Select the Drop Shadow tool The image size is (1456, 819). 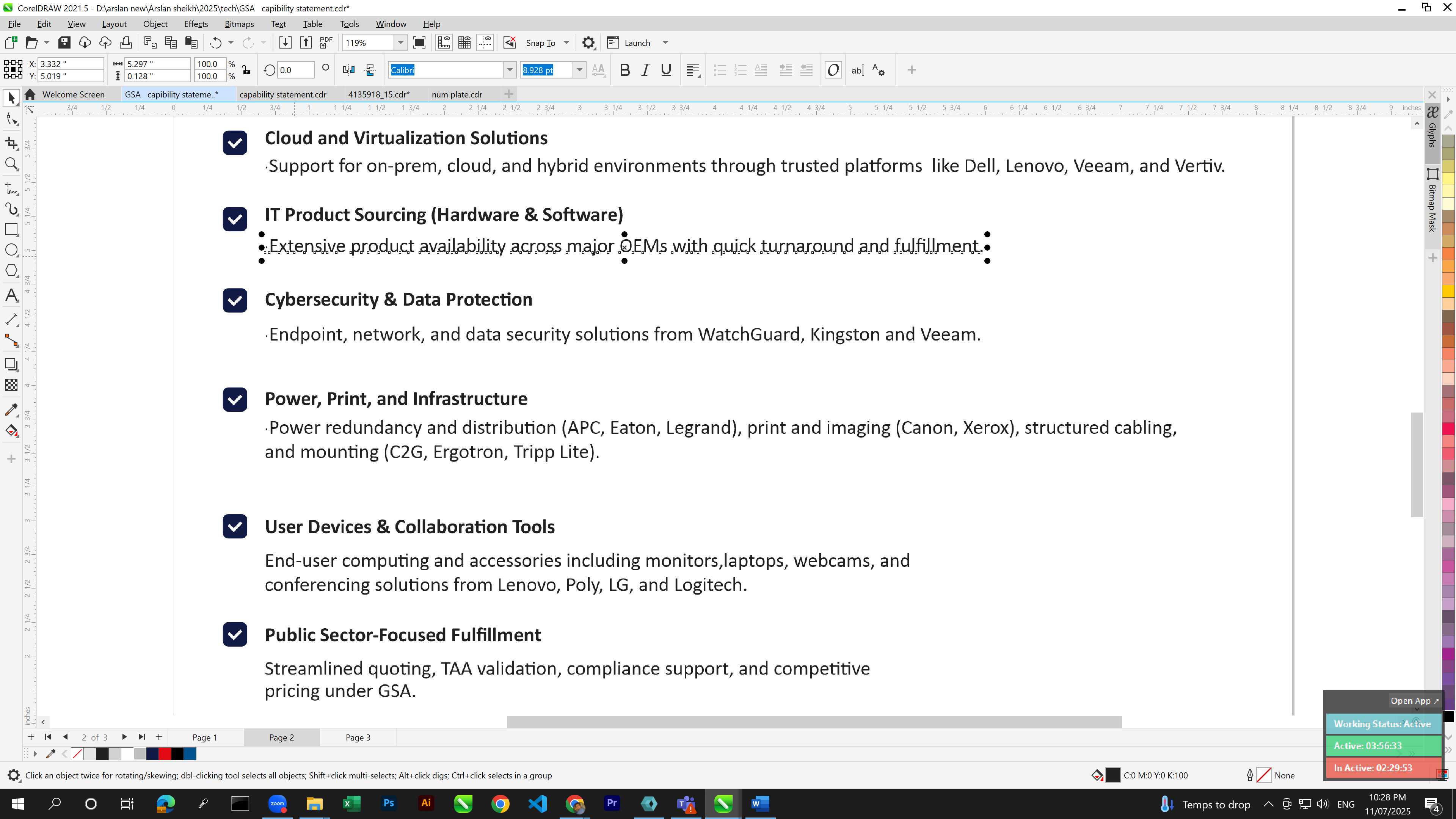[11, 364]
